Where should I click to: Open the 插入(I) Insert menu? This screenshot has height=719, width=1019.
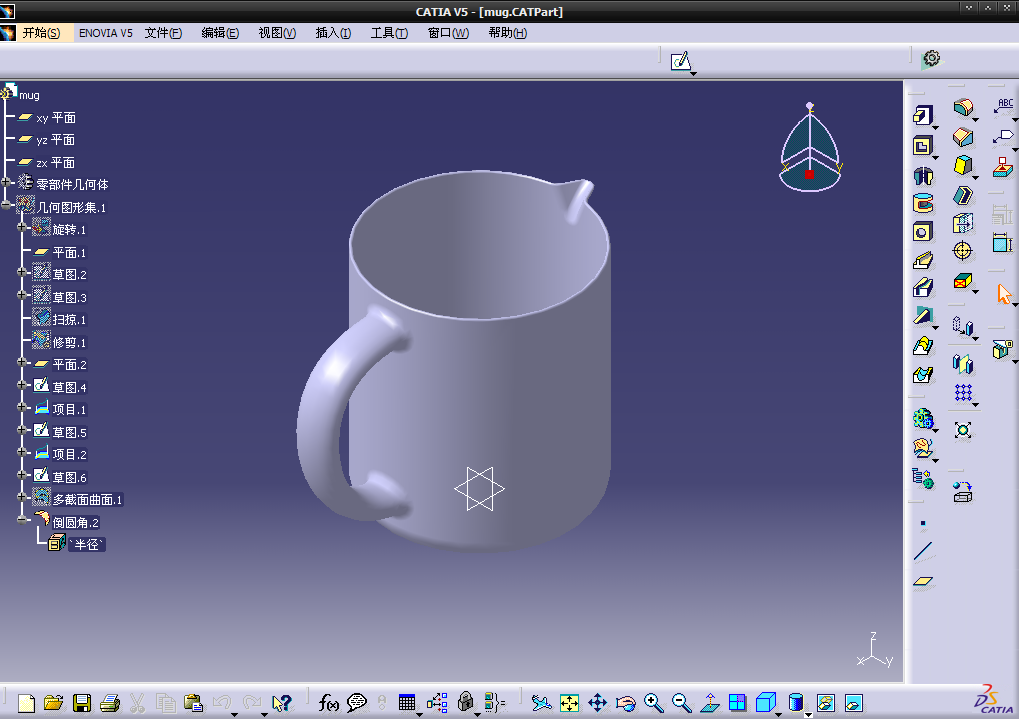(333, 33)
